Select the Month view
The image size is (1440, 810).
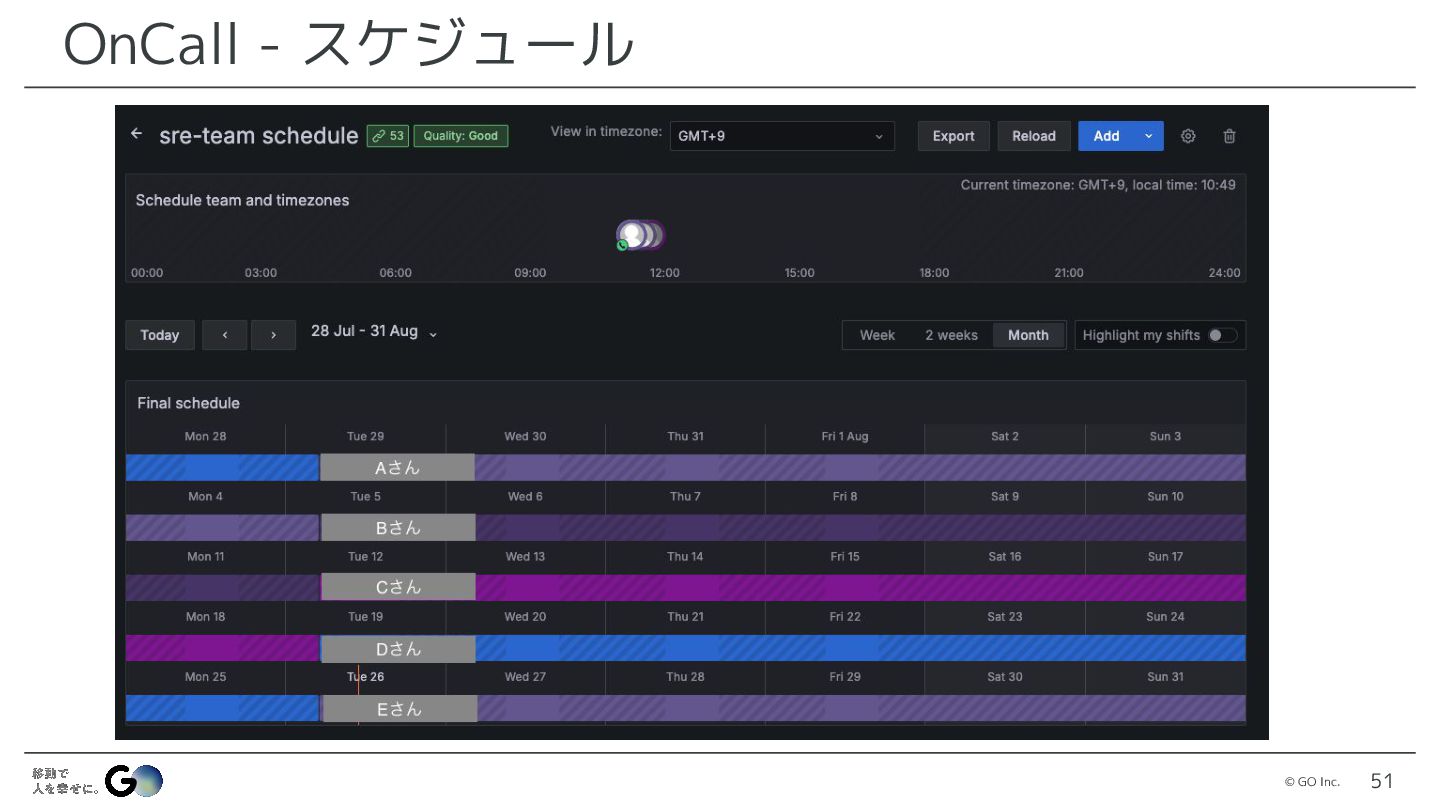tap(1028, 335)
